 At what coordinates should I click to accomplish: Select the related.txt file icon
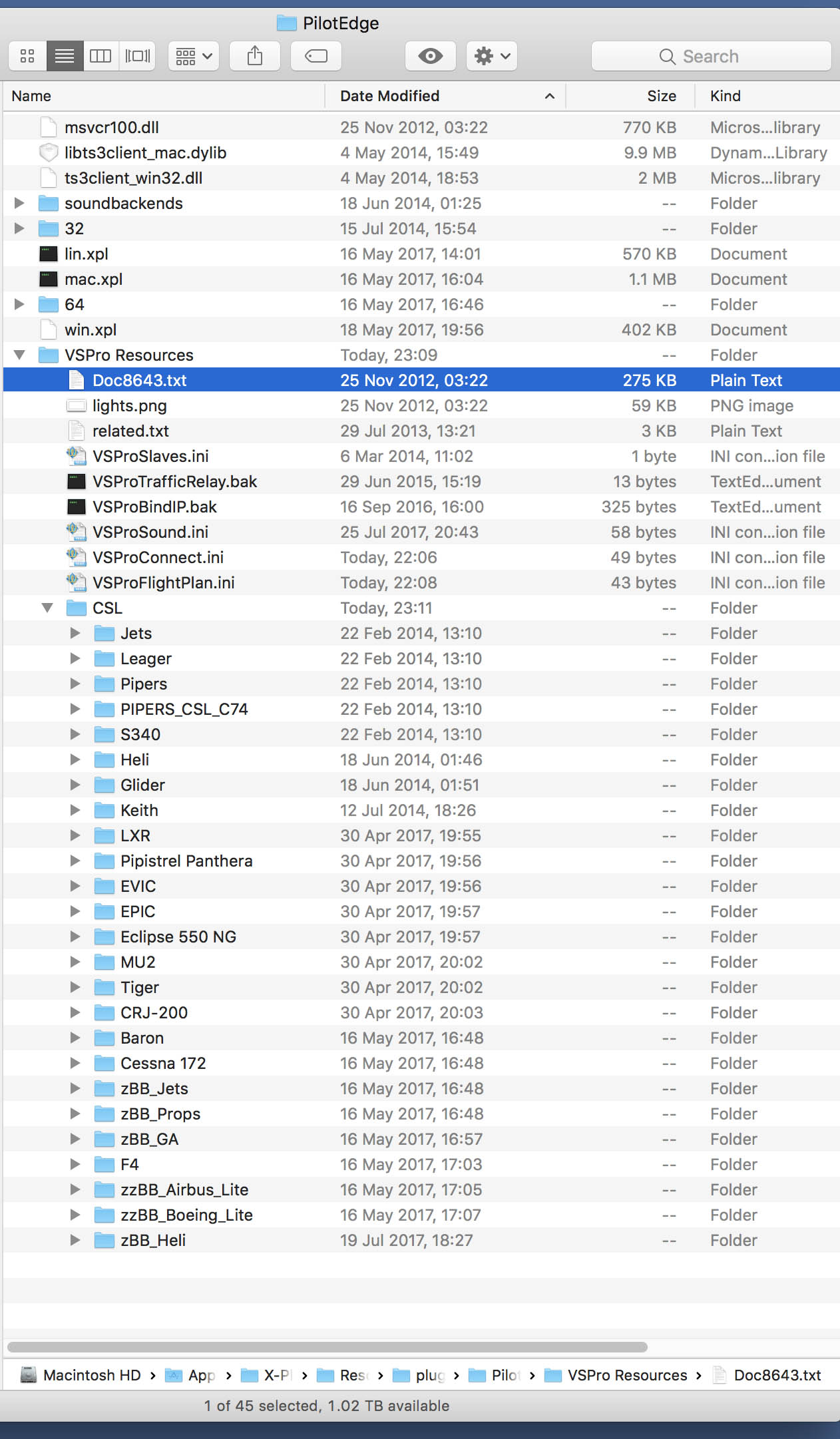click(77, 431)
